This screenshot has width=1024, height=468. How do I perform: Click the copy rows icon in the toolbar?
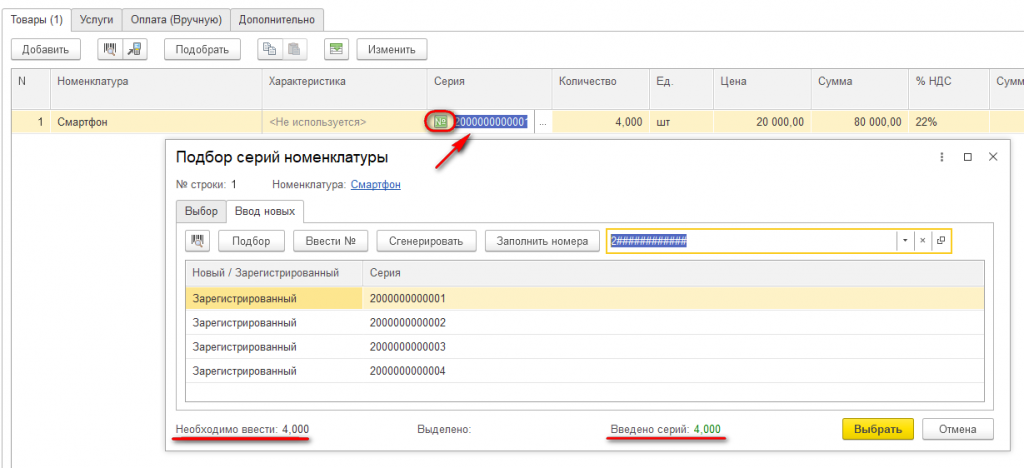270,49
